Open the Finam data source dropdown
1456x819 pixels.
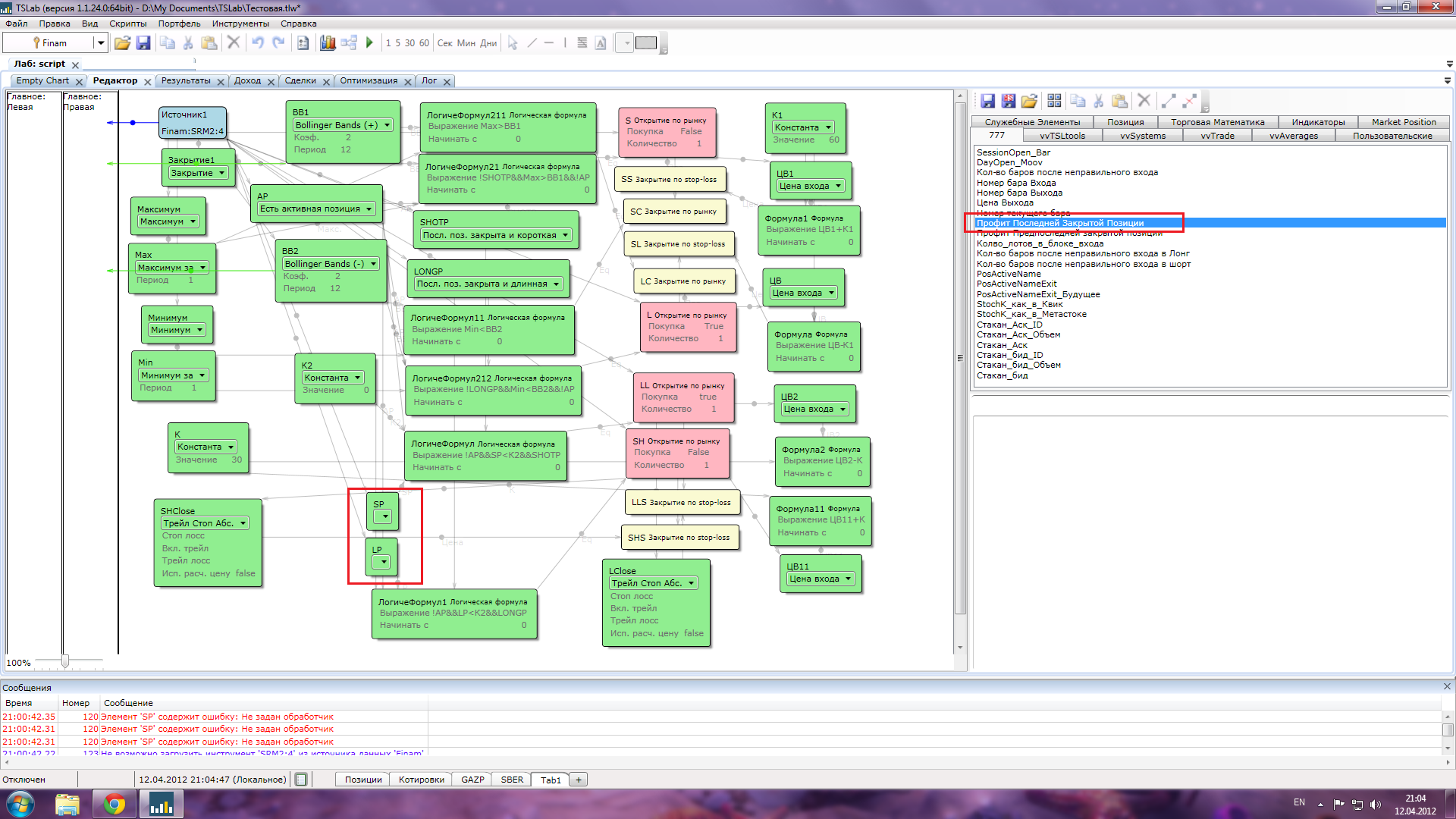(100, 43)
